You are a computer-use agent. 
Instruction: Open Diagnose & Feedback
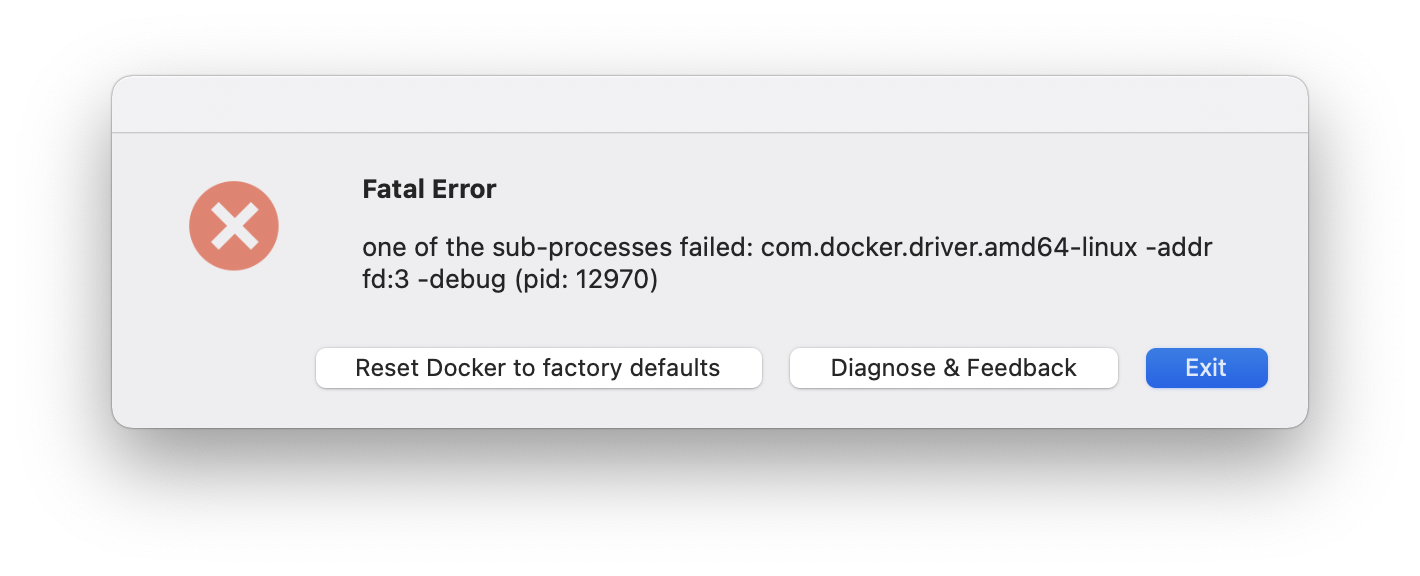tap(953, 368)
